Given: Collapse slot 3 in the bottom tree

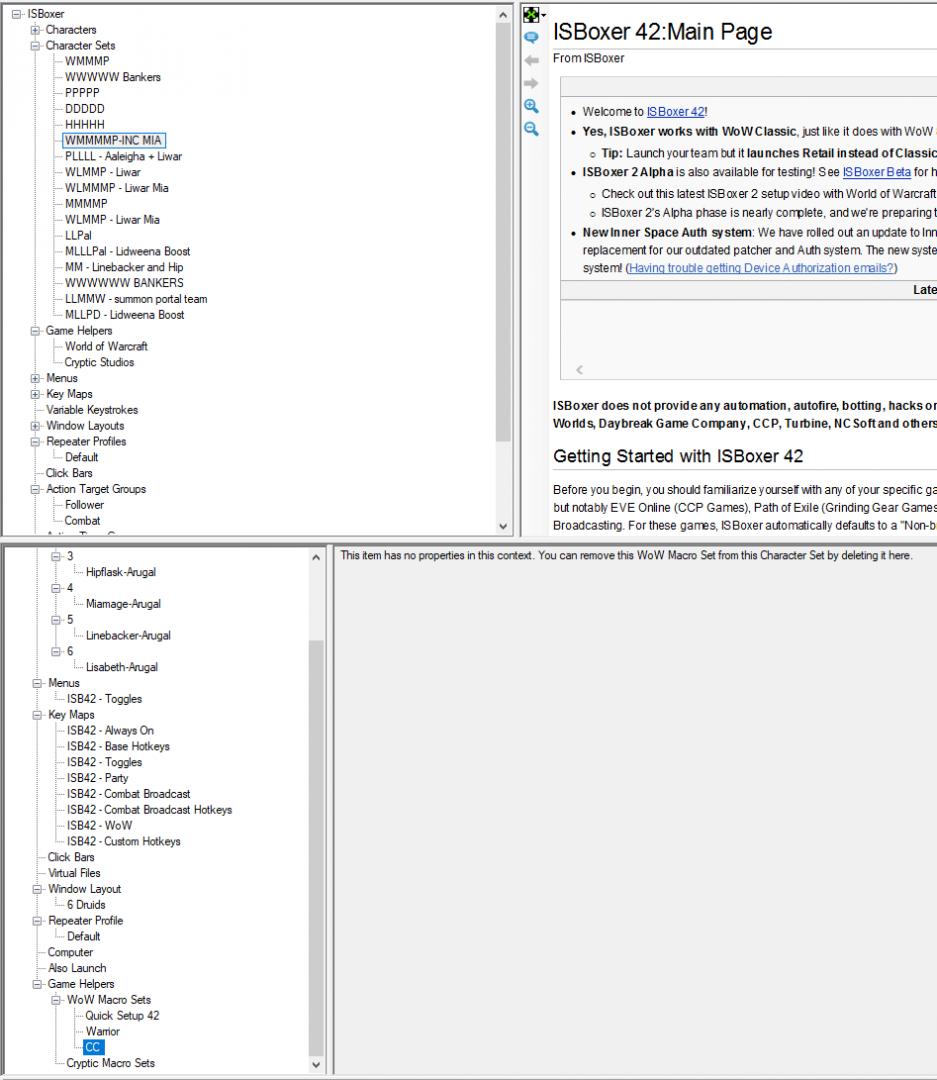Looking at the screenshot, I should click(56, 556).
